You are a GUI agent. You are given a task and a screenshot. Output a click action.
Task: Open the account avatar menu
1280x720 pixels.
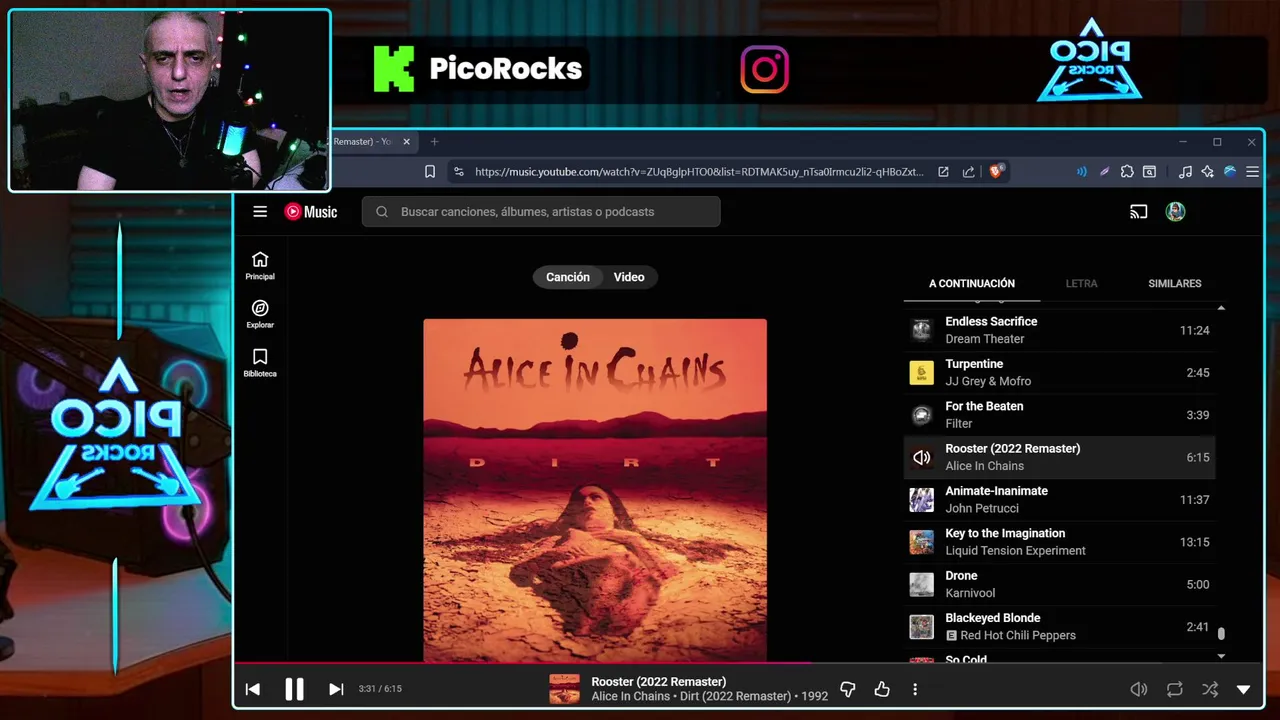[x=1176, y=211]
